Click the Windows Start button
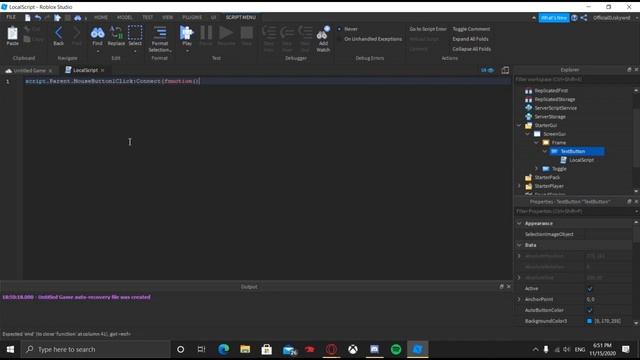 pos(10,349)
